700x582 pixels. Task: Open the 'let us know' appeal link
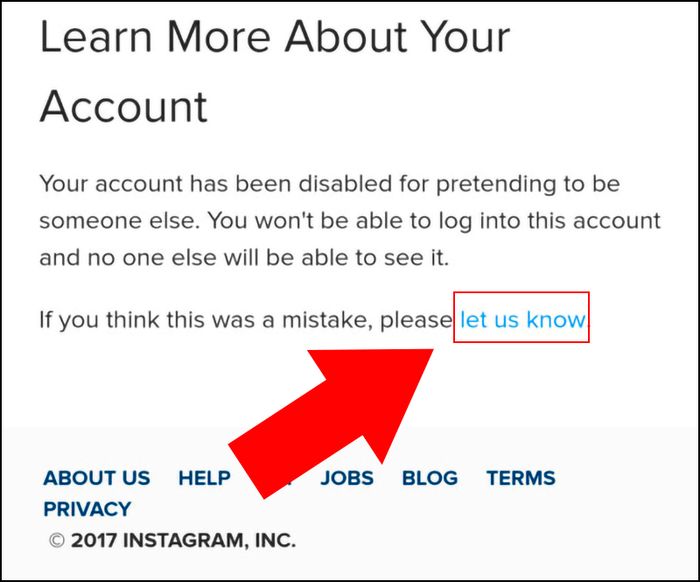coord(522,320)
